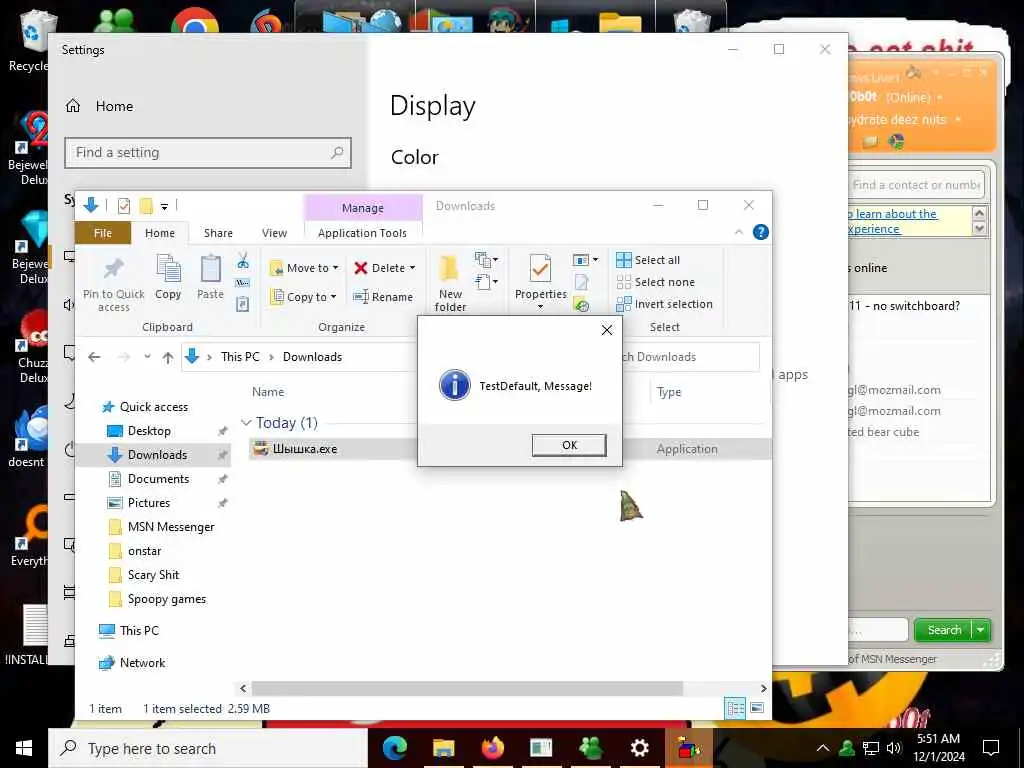The width and height of the screenshot is (1024, 768).
Task: Open the File tab in Explorer
Action: click(103, 233)
